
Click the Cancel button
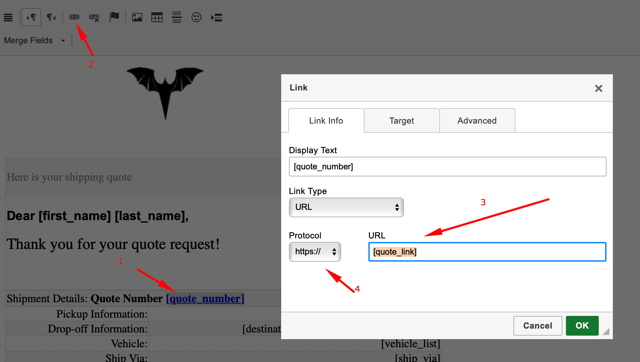pyautogui.click(x=538, y=326)
